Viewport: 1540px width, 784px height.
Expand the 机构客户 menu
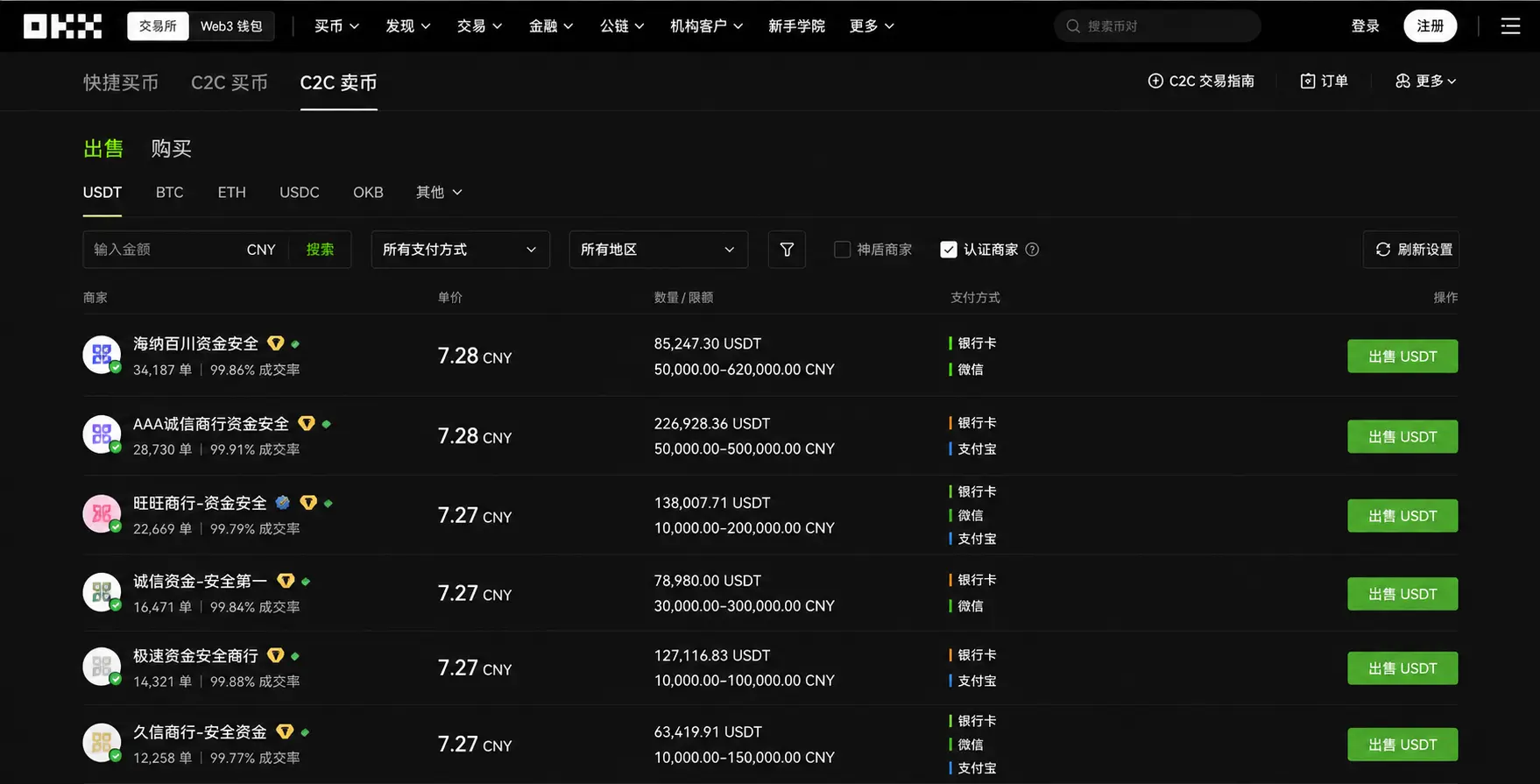[x=707, y=26]
